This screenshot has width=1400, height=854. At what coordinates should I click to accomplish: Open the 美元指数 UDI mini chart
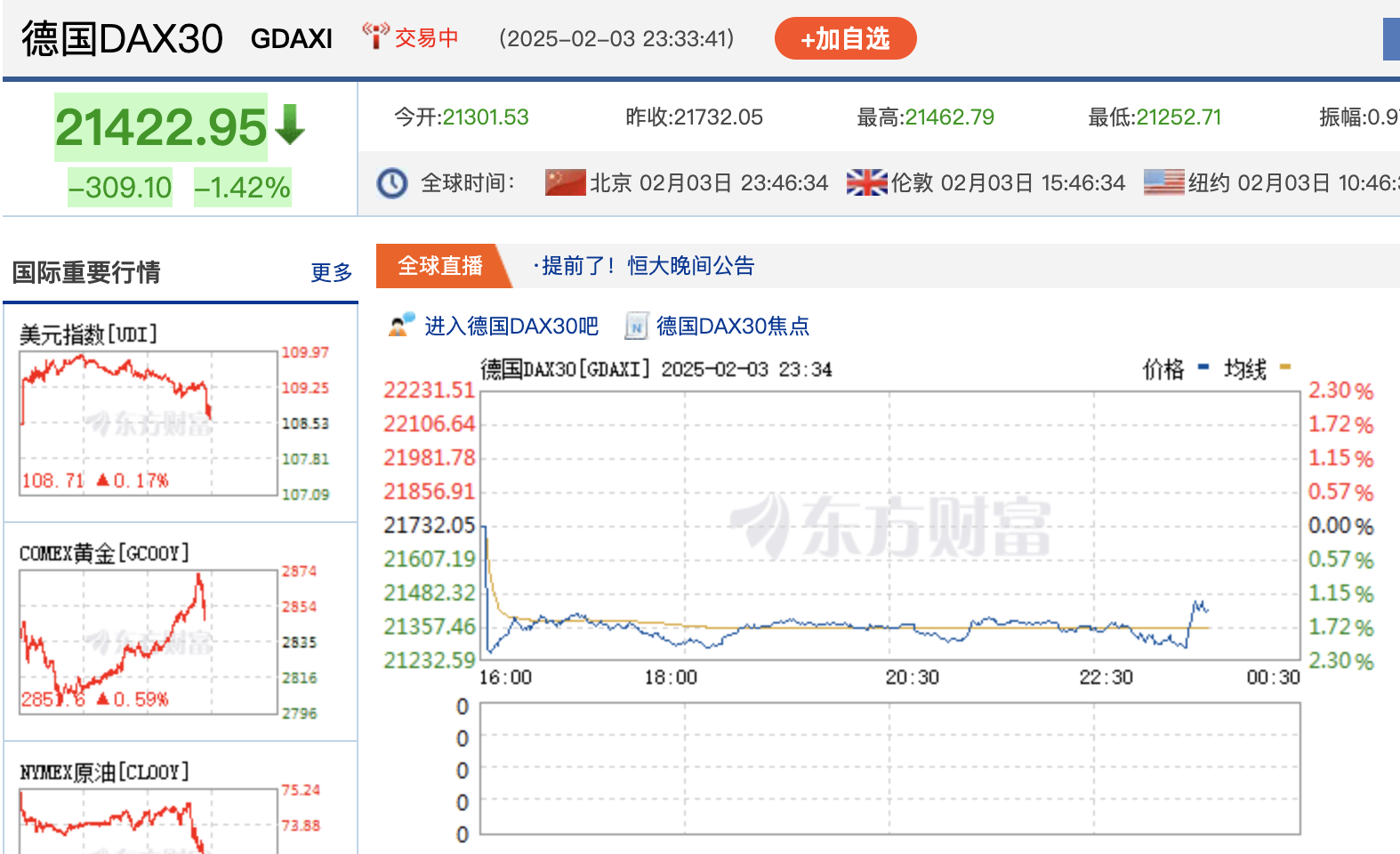pyautogui.click(x=149, y=423)
